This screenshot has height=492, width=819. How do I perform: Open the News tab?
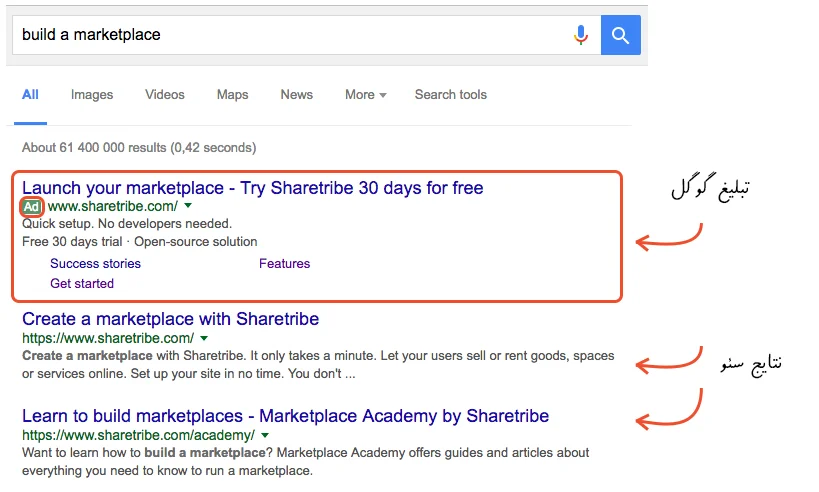[x=297, y=95]
